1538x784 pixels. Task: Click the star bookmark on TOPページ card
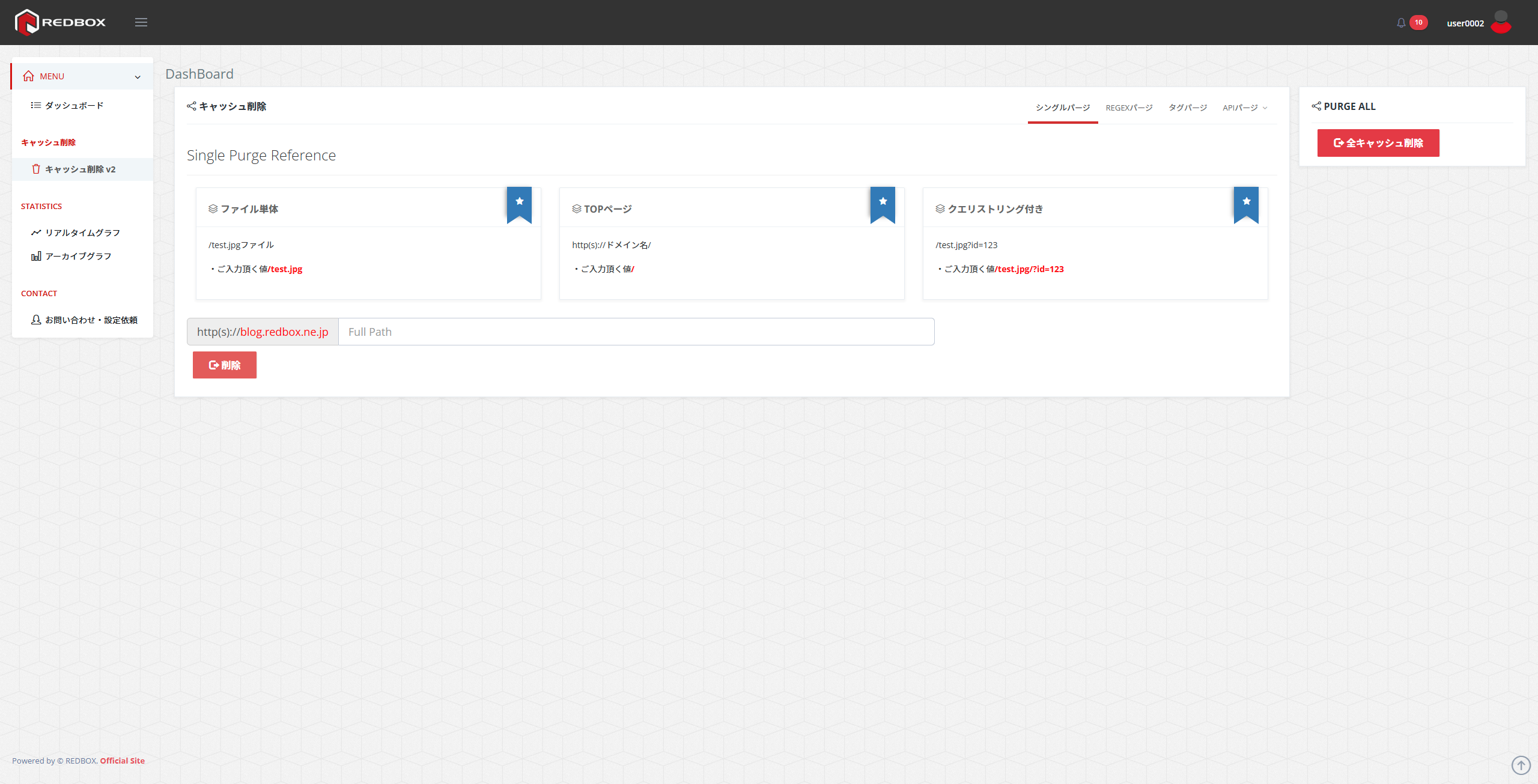pos(883,202)
